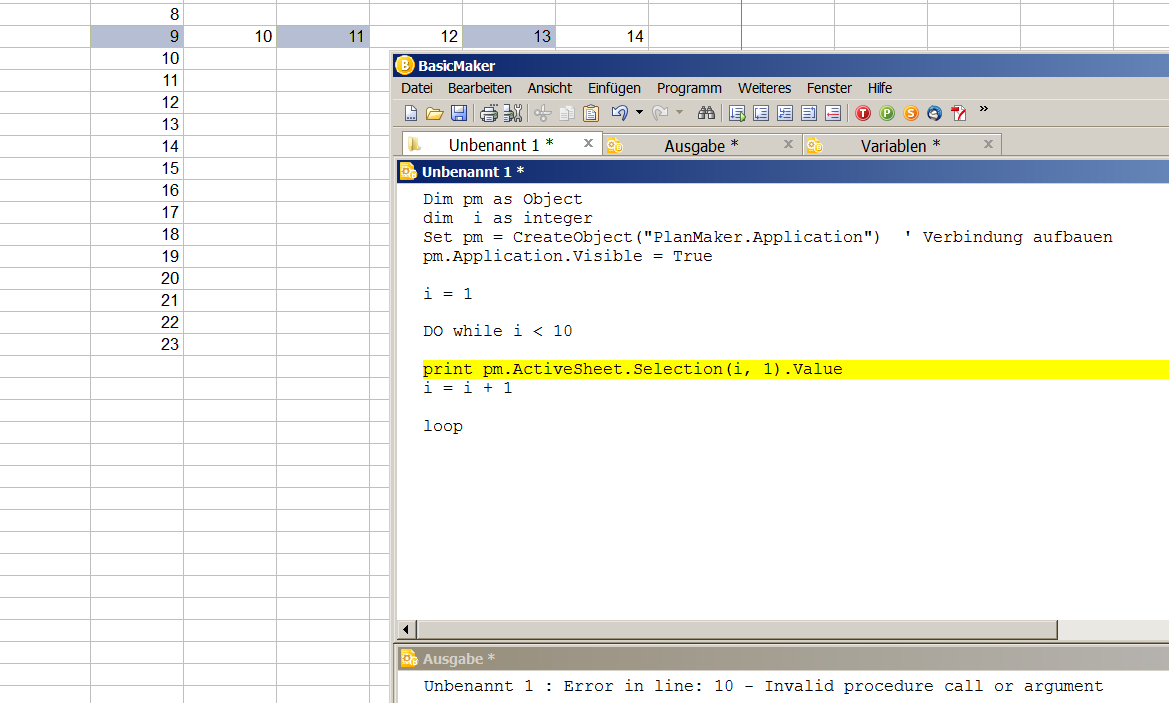
Task: Switch to the Variablen tab
Action: 900,145
